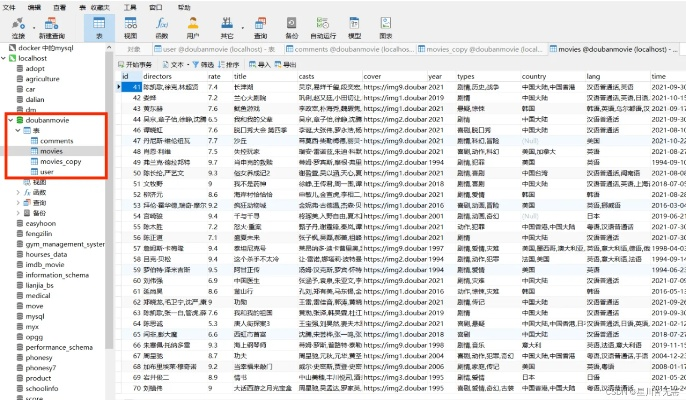The image size is (686, 400).
Task: Collapse the doubanmovie database node
Action: pos(9,120)
